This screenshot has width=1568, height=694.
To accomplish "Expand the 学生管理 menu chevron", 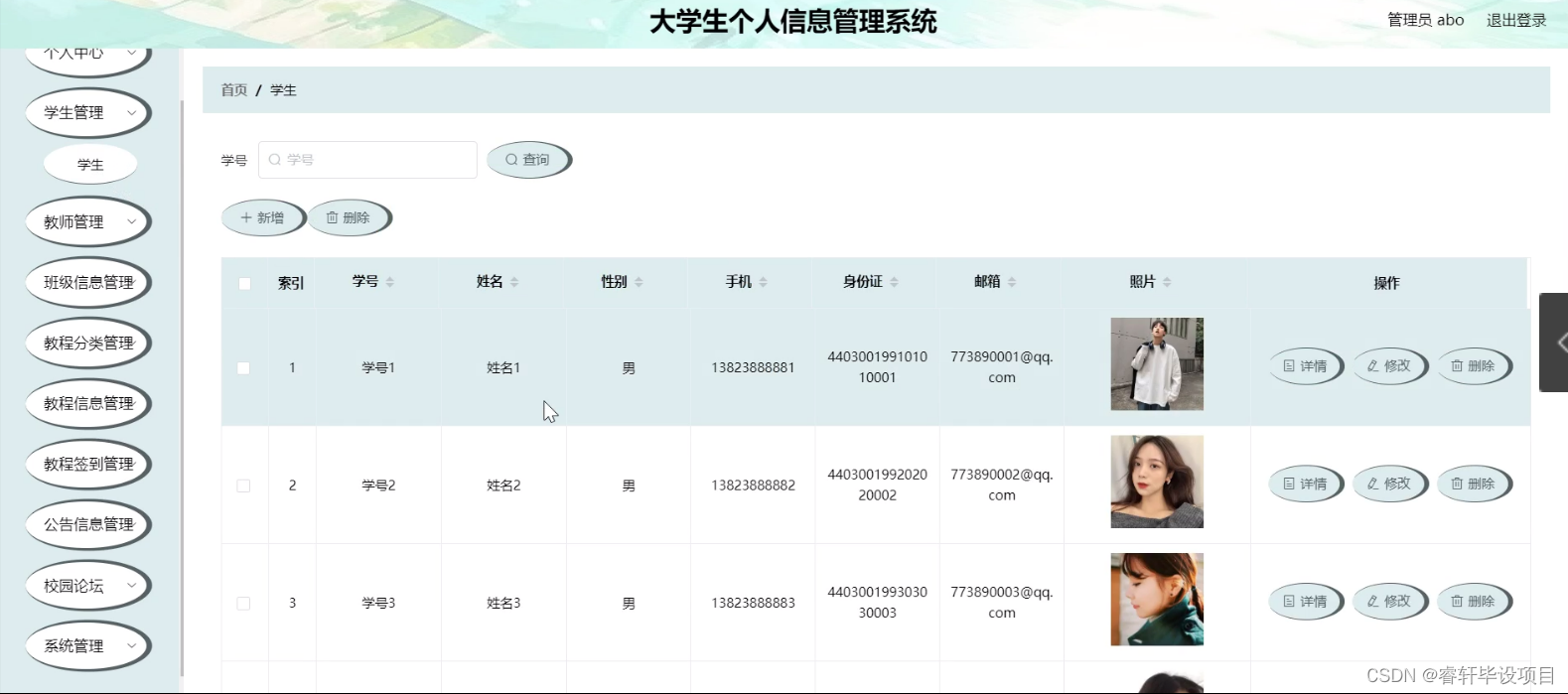I will tap(131, 112).
